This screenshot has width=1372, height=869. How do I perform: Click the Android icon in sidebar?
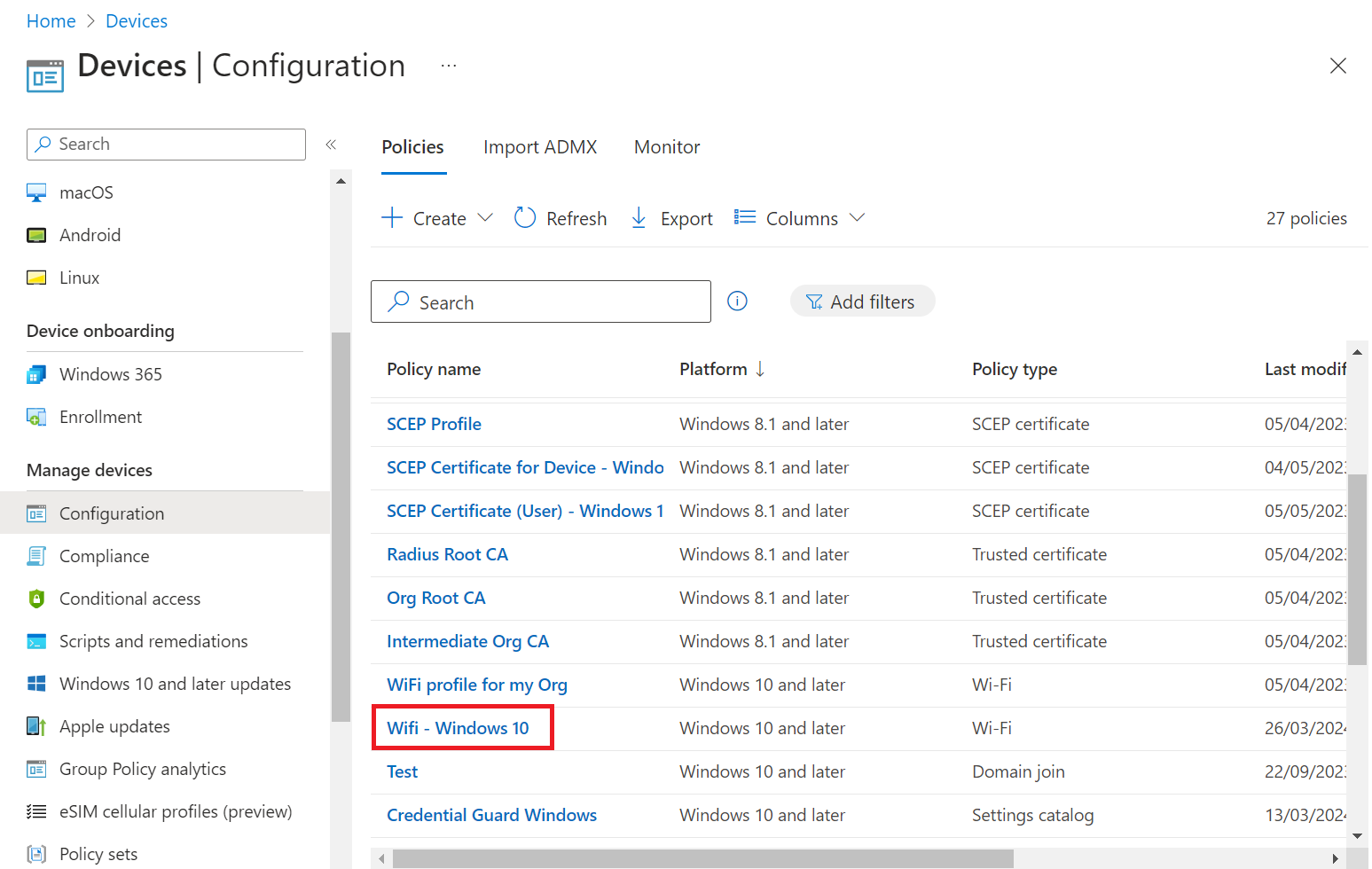36,235
